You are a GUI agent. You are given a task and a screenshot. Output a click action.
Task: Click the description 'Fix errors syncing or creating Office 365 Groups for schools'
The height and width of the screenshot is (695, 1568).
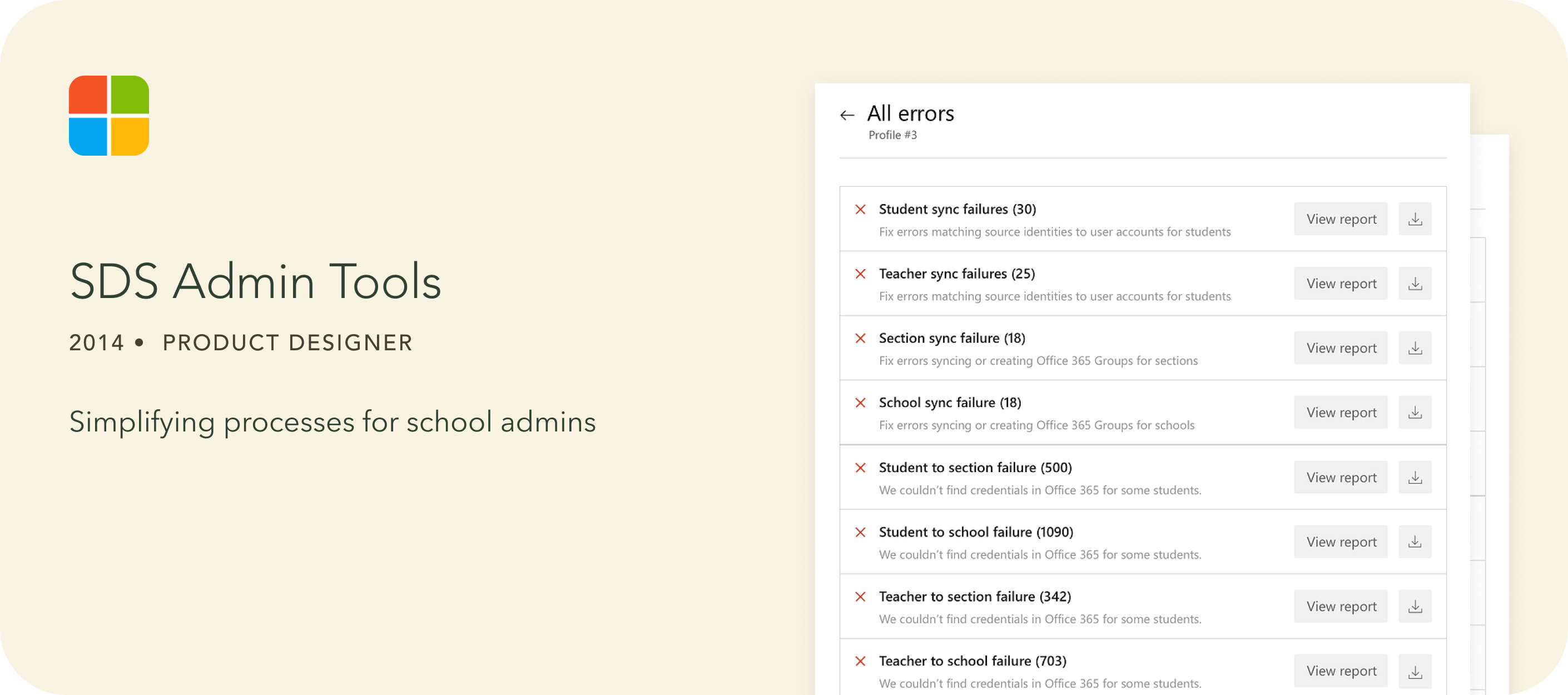pos(1036,425)
